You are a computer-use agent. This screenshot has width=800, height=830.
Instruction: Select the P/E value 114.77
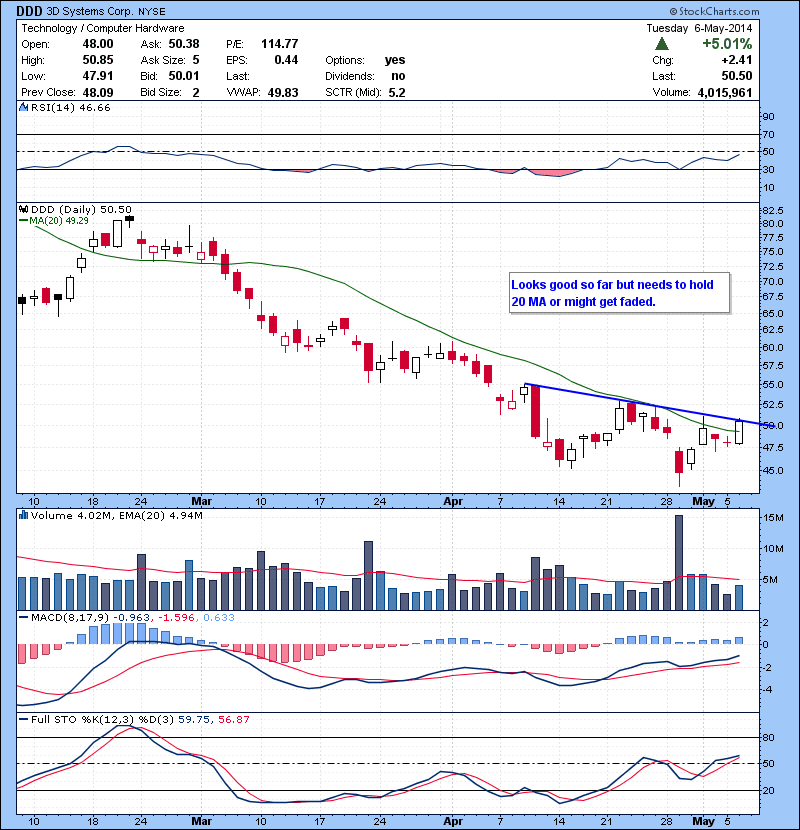tap(280, 44)
